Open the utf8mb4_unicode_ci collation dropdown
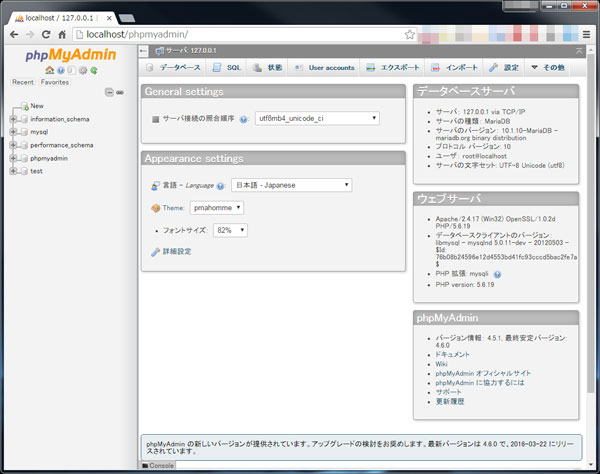600x474 pixels. tap(317, 118)
